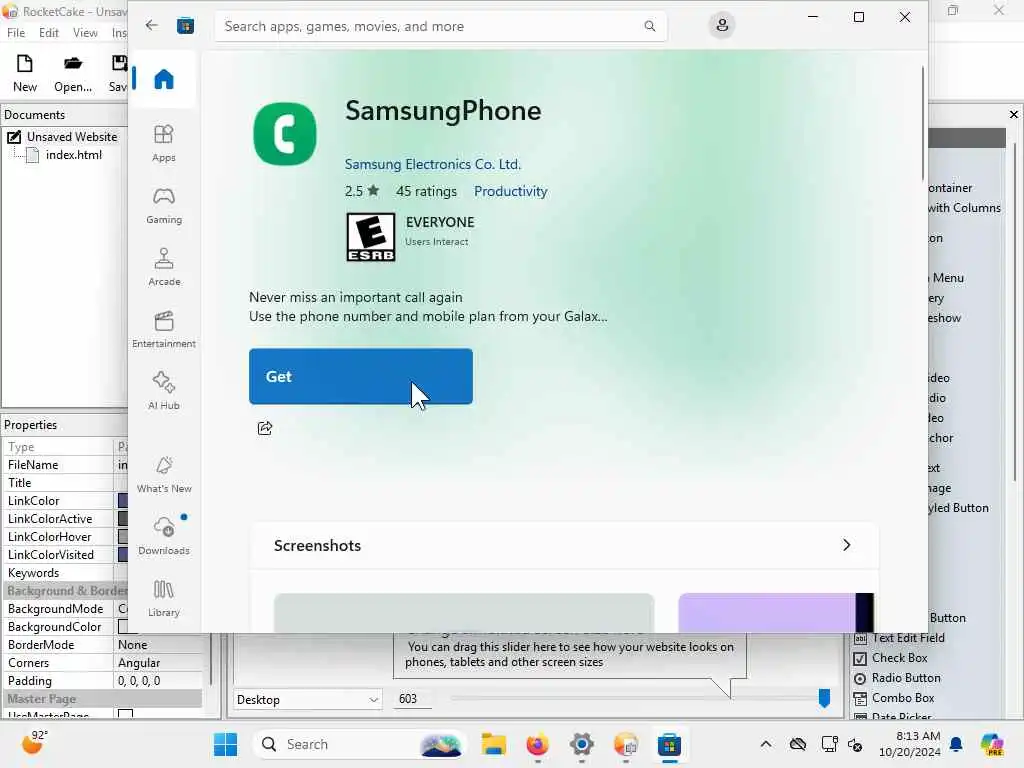1024x768 pixels.
Task: Open the Samsung Electronics Co. Ltd. publisher link
Action: coord(432,164)
